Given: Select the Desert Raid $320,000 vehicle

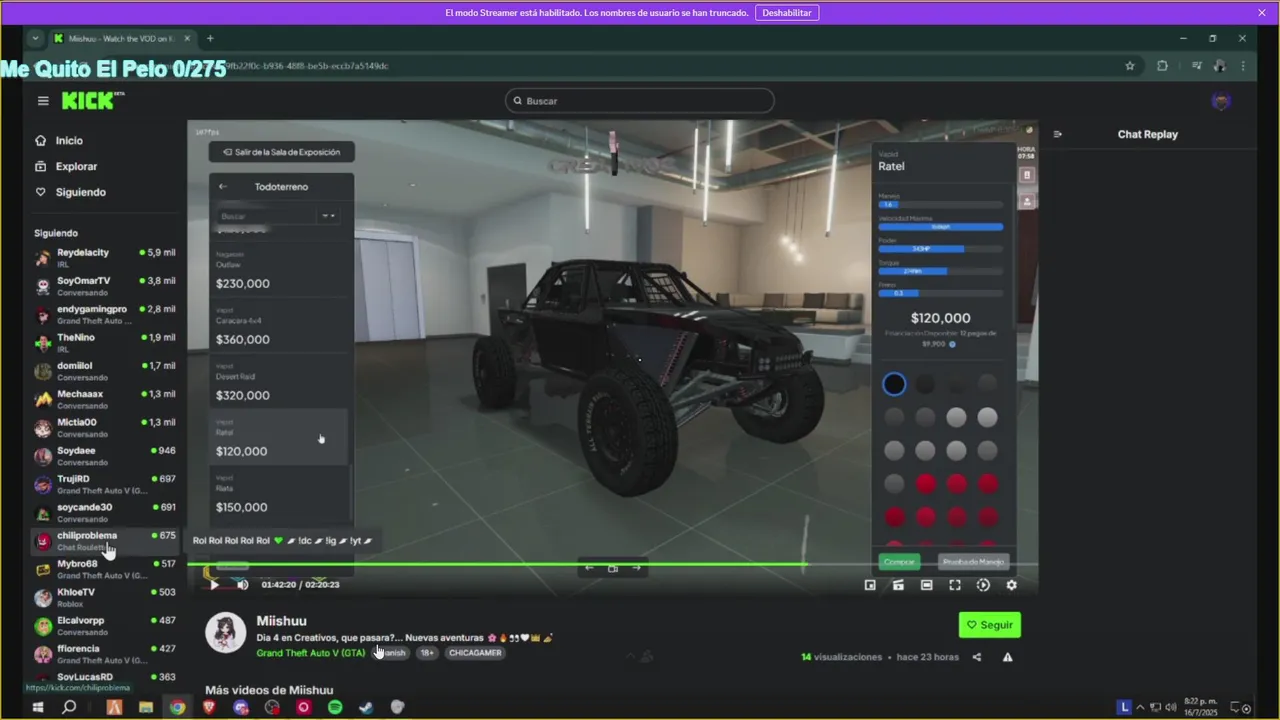Looking at the screenshot, I should pyautogui.click(x=280, y=382).
